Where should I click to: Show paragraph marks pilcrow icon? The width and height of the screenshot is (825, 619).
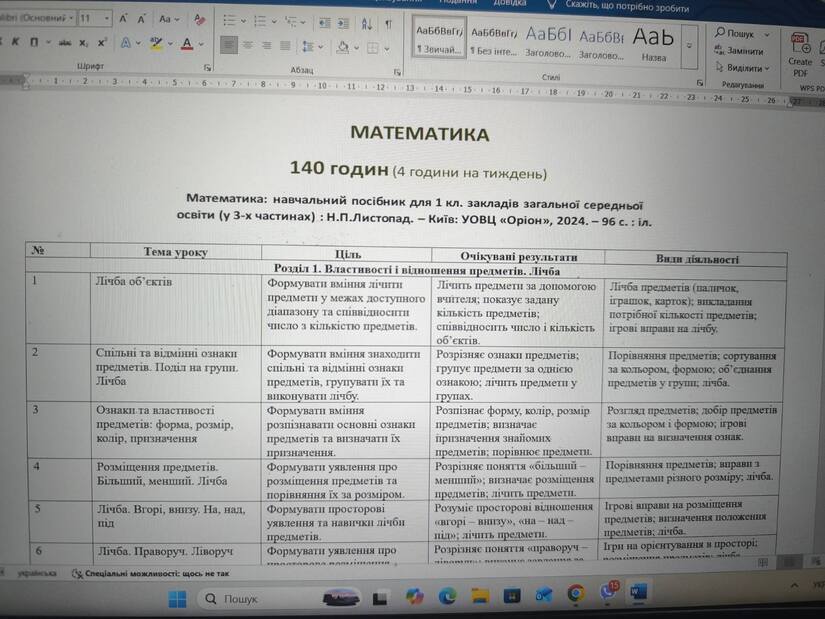tap(389, 24)
